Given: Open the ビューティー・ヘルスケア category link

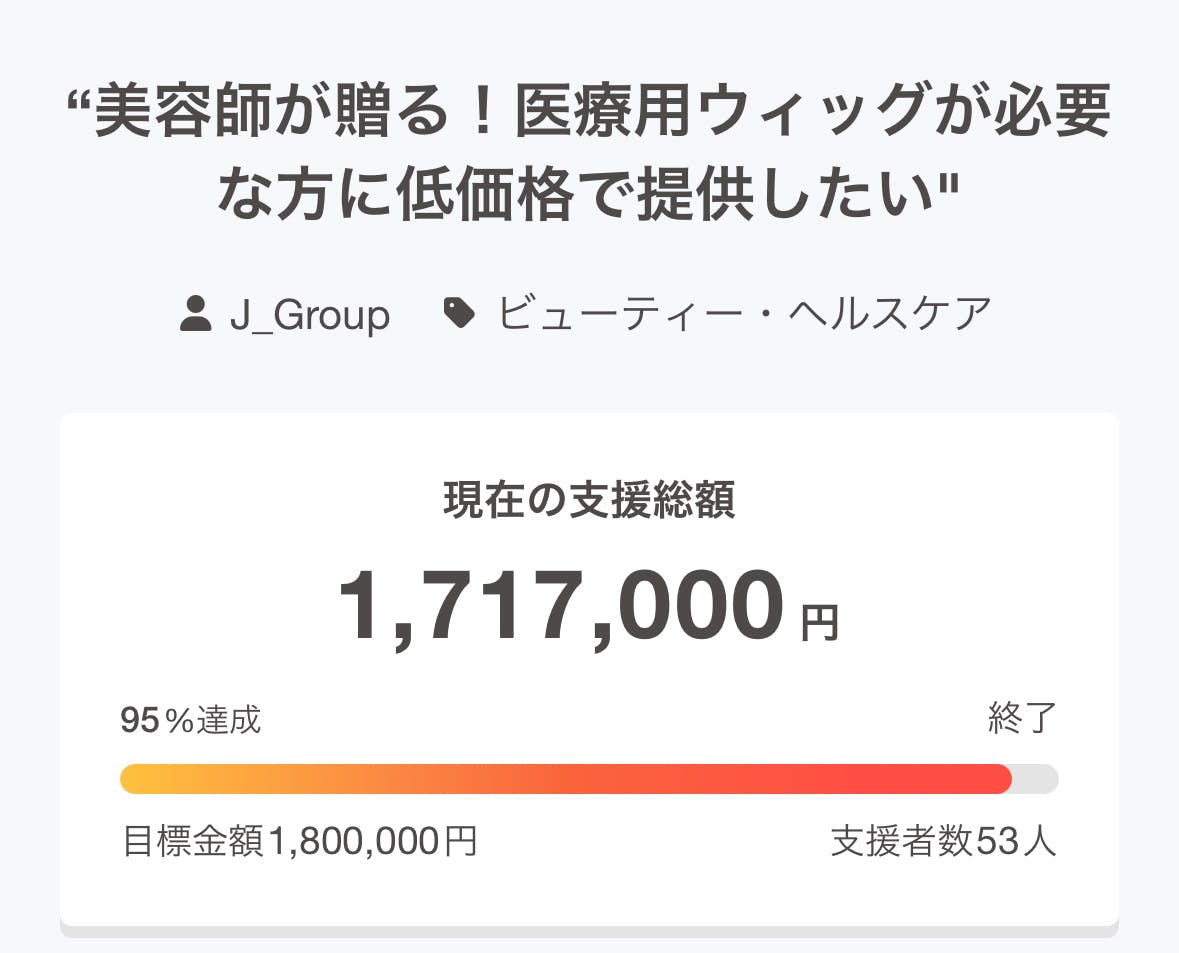Looking at the screenshot, I should point(744,314).
